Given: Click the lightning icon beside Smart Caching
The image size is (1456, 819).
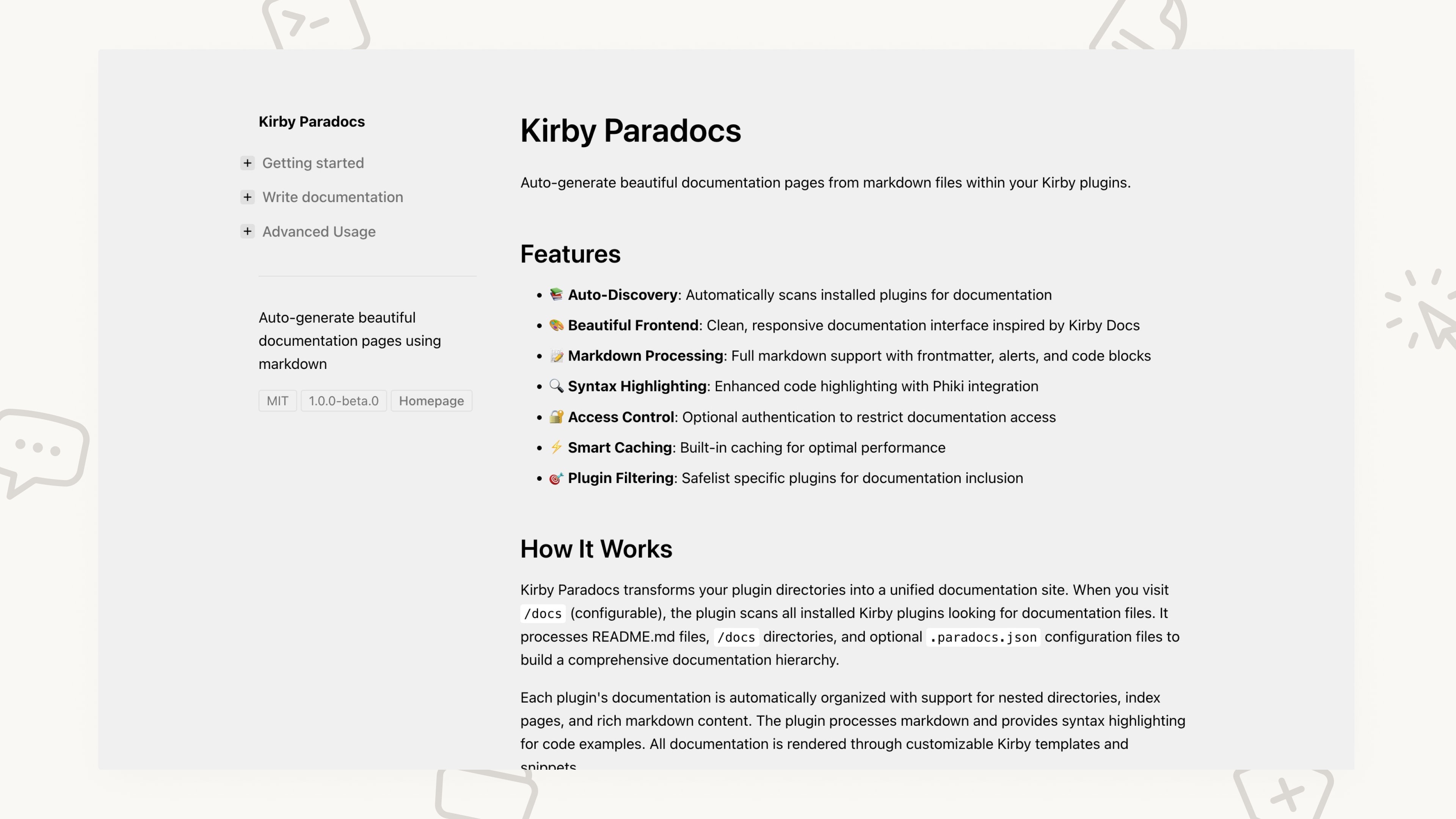Looking at the screenshot, I should point(556,447).
